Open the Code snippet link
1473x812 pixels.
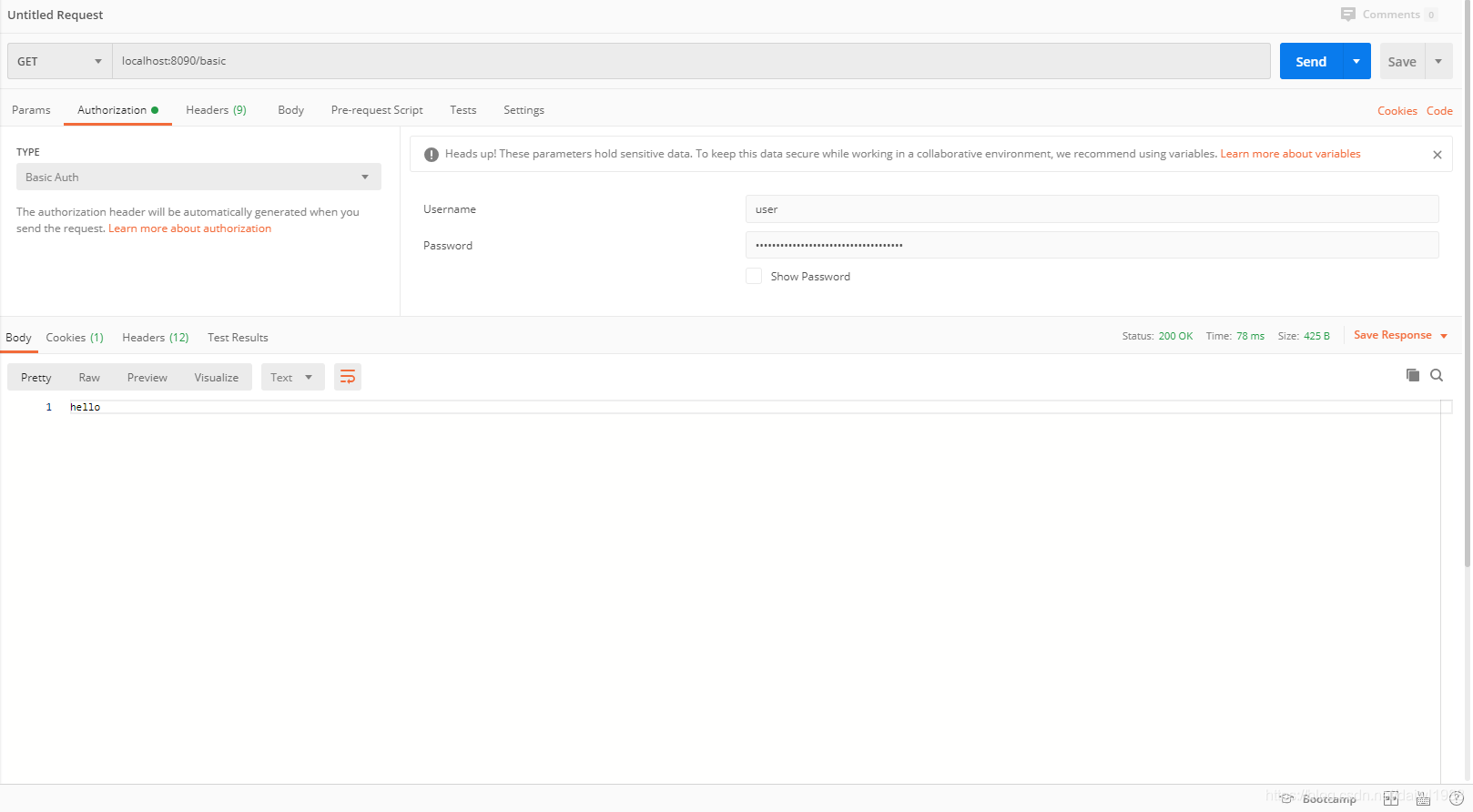coord(1439,111)
